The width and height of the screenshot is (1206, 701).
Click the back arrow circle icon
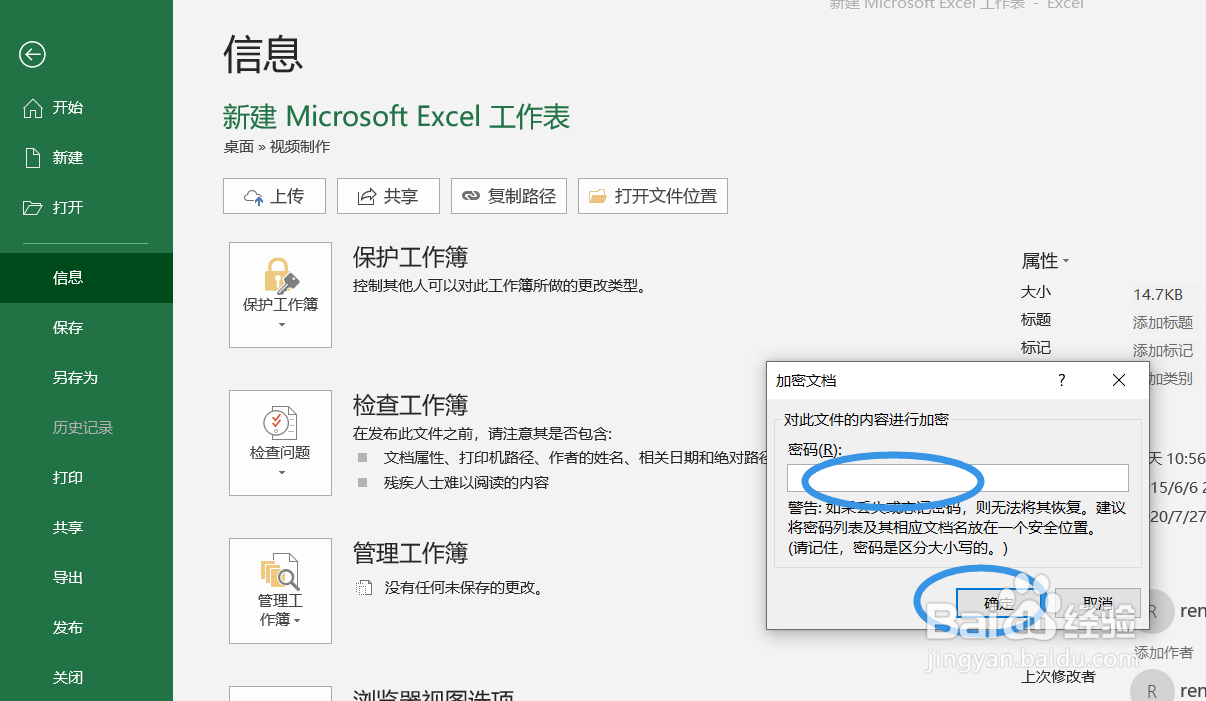[32, 55]
